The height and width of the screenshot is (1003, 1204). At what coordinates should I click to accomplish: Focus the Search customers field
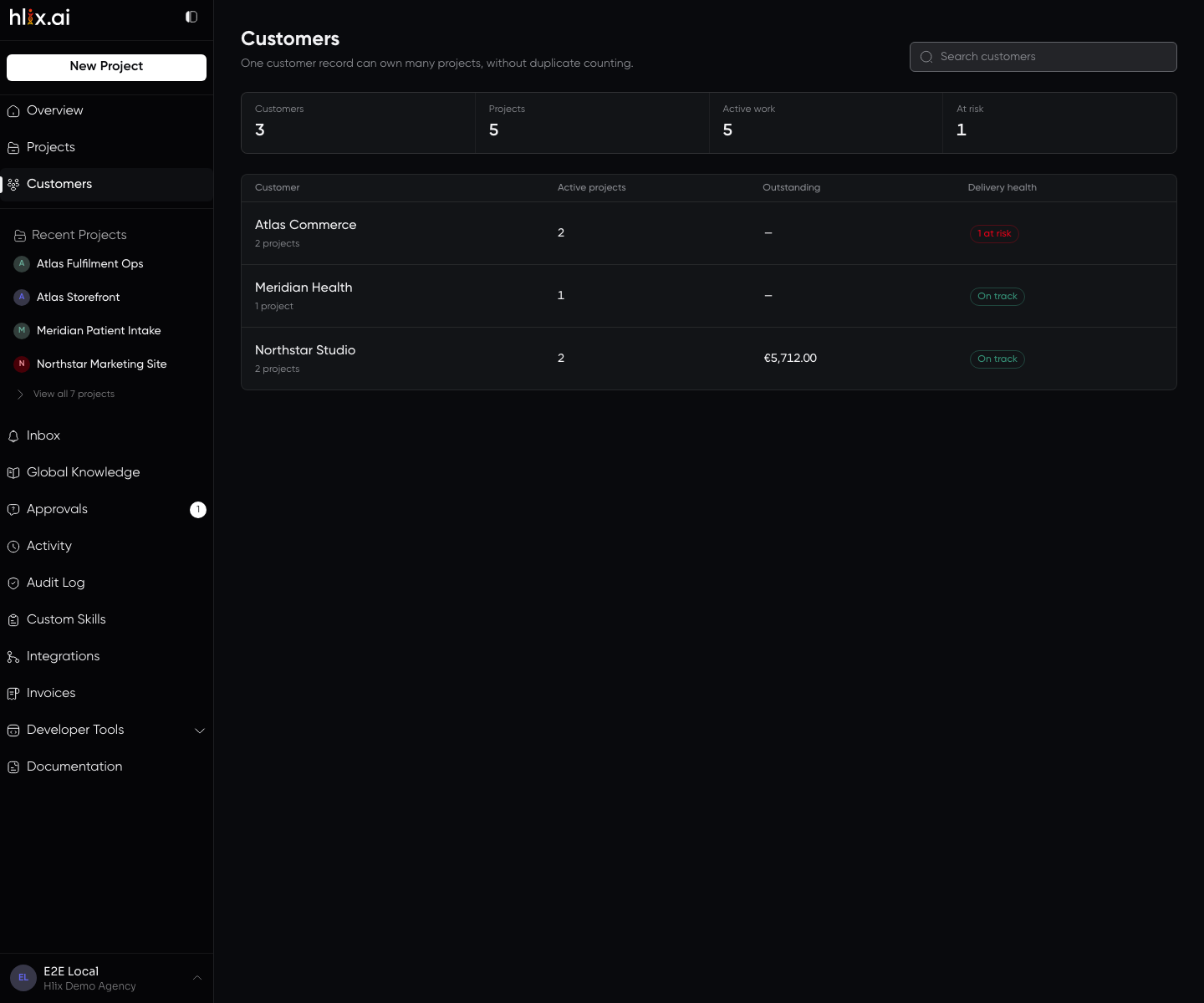1043,57
